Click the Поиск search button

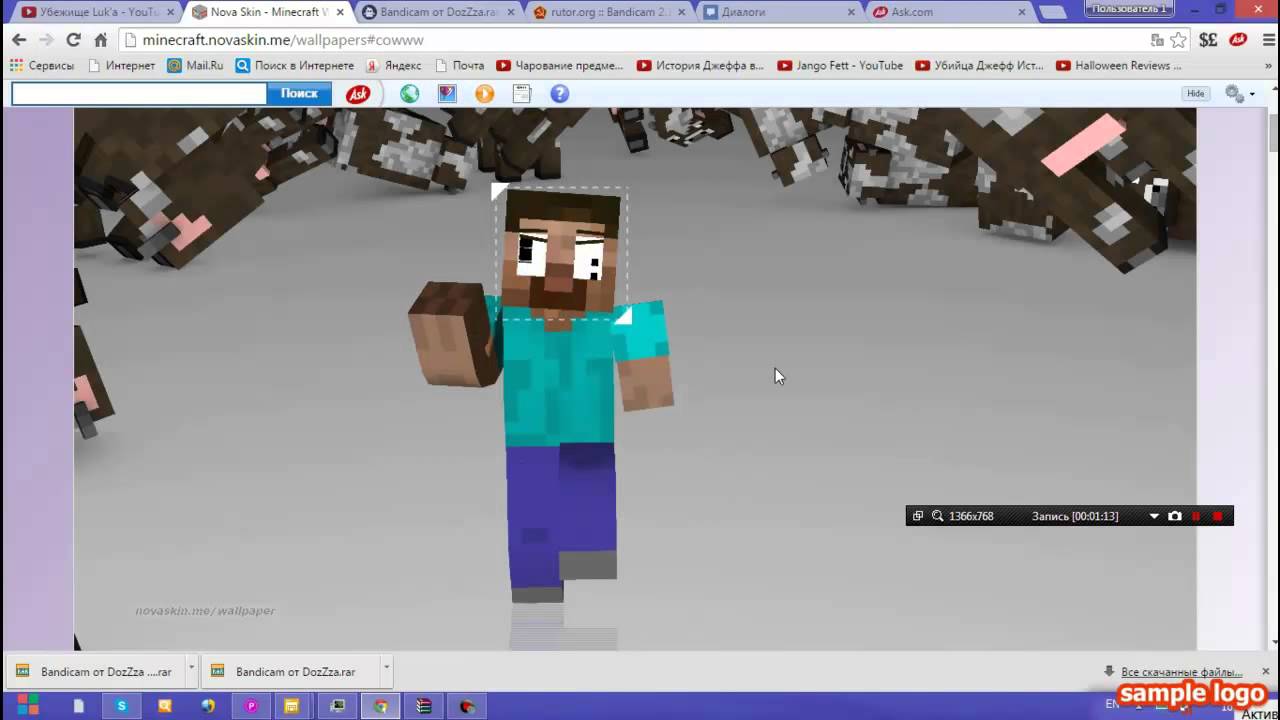click(x=299, y=93)
